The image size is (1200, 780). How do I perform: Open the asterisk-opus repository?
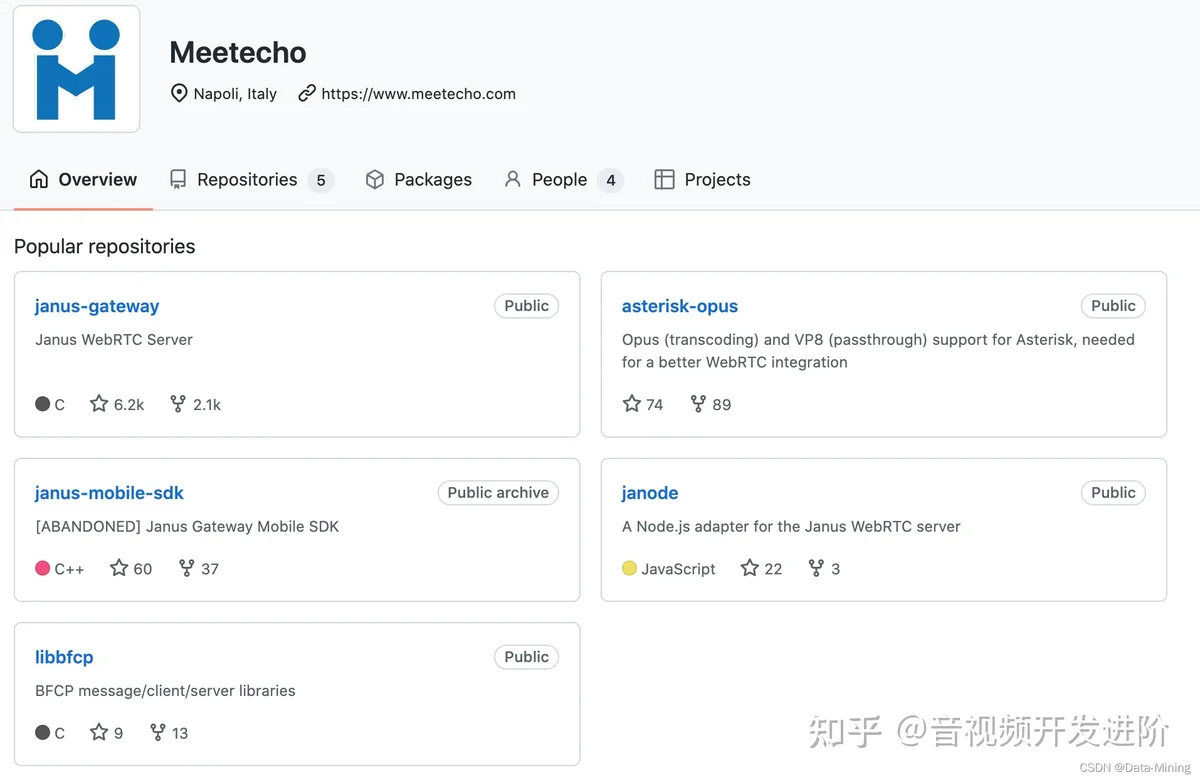pos(680,306)
